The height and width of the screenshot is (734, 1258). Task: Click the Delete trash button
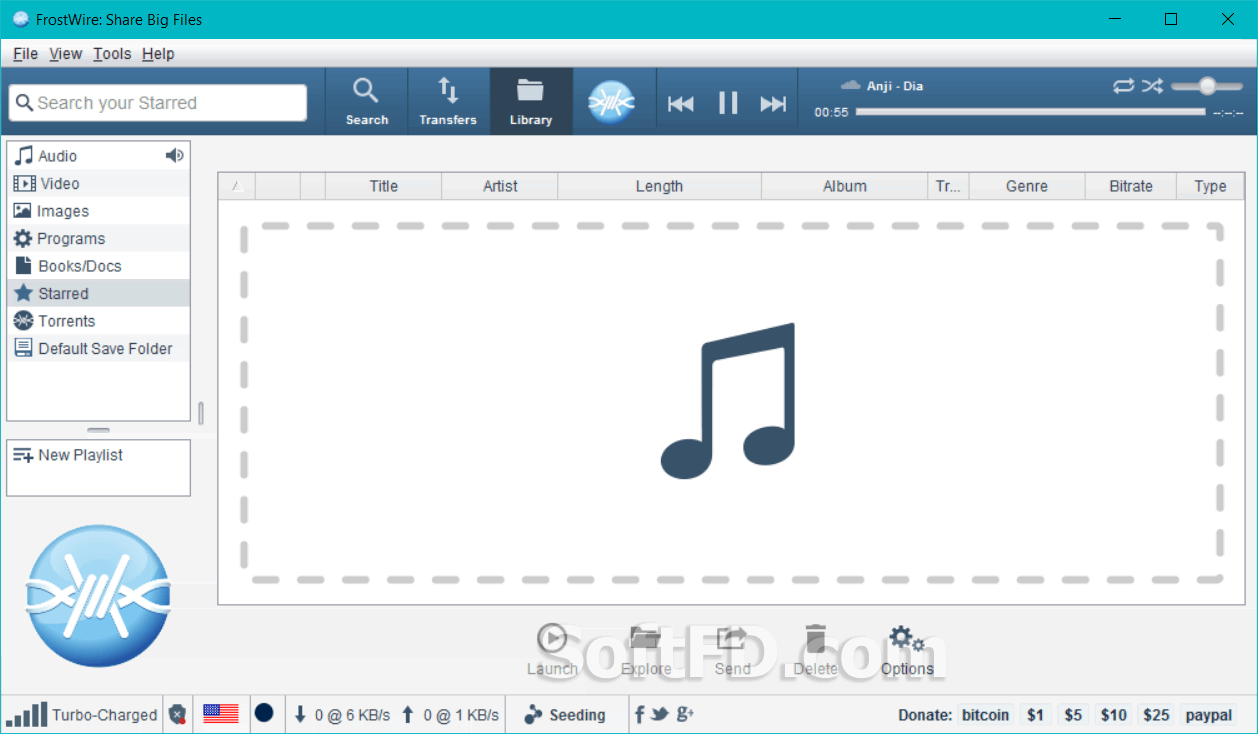[x=816, y=650]
